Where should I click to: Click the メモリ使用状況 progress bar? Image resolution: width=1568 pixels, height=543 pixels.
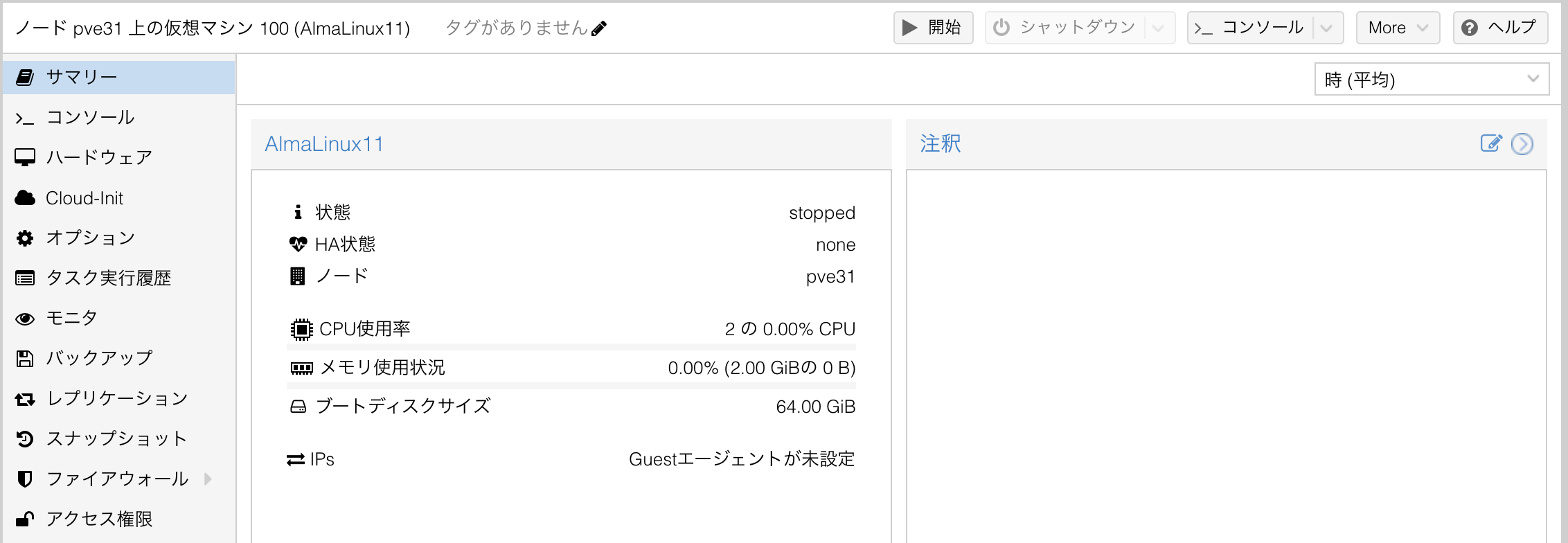(x=571, y=385)
